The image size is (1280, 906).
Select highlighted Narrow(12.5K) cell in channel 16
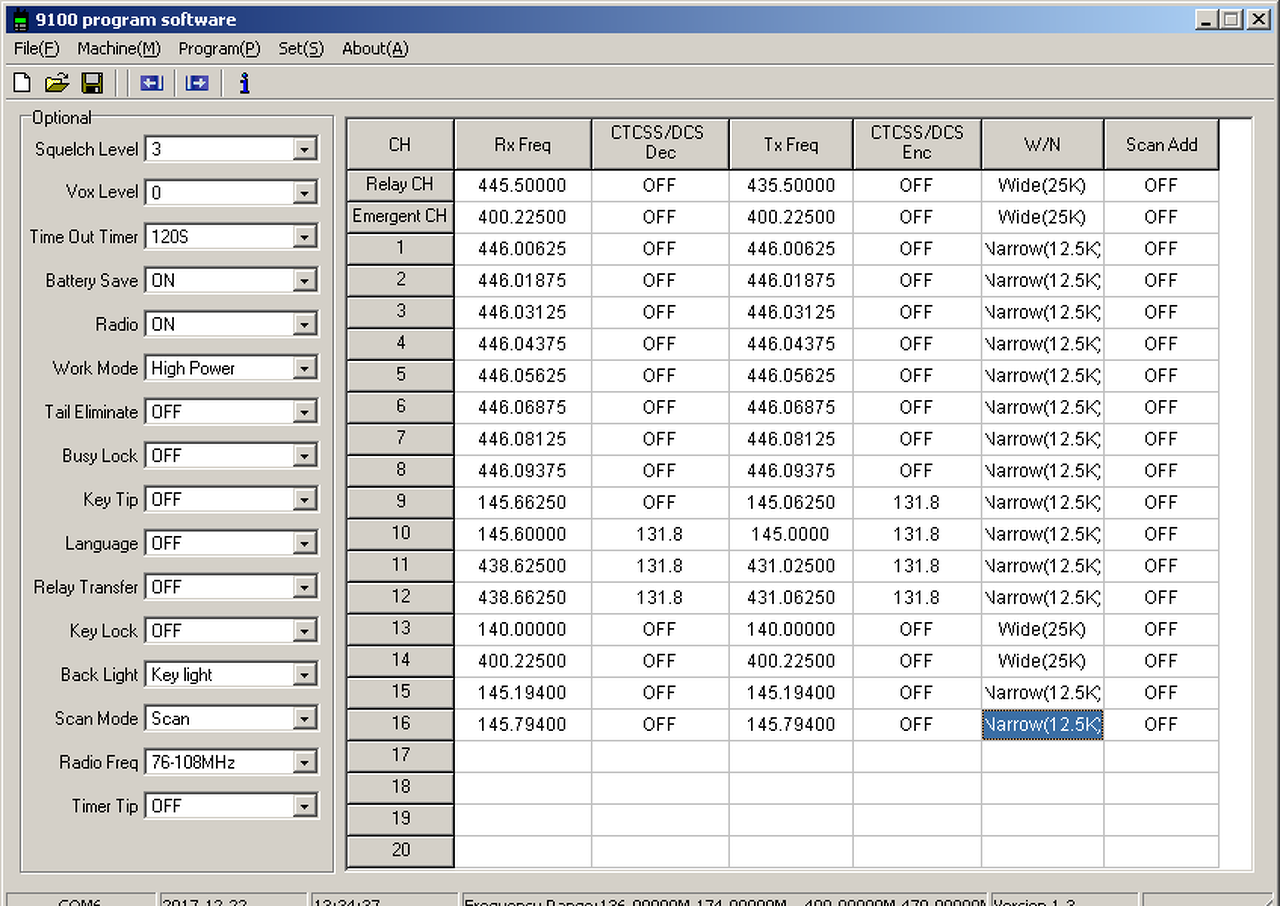point(1042,724)
